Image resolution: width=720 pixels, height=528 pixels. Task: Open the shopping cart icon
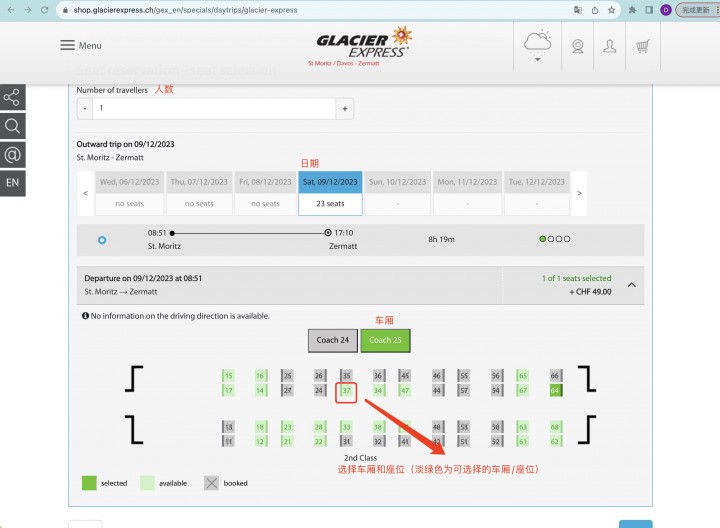pos(642,46)
